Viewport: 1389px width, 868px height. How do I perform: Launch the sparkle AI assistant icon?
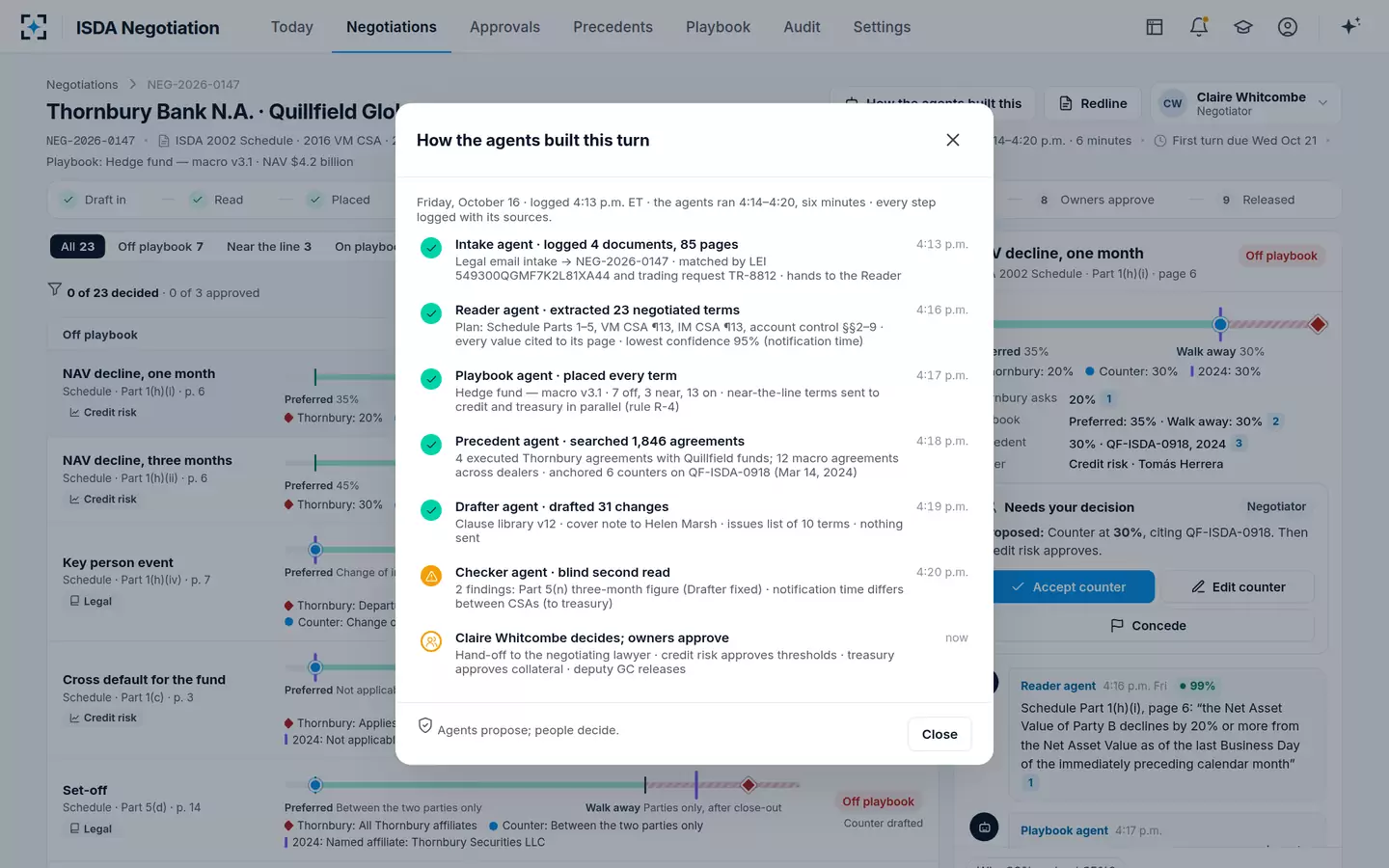point(1350,26)
